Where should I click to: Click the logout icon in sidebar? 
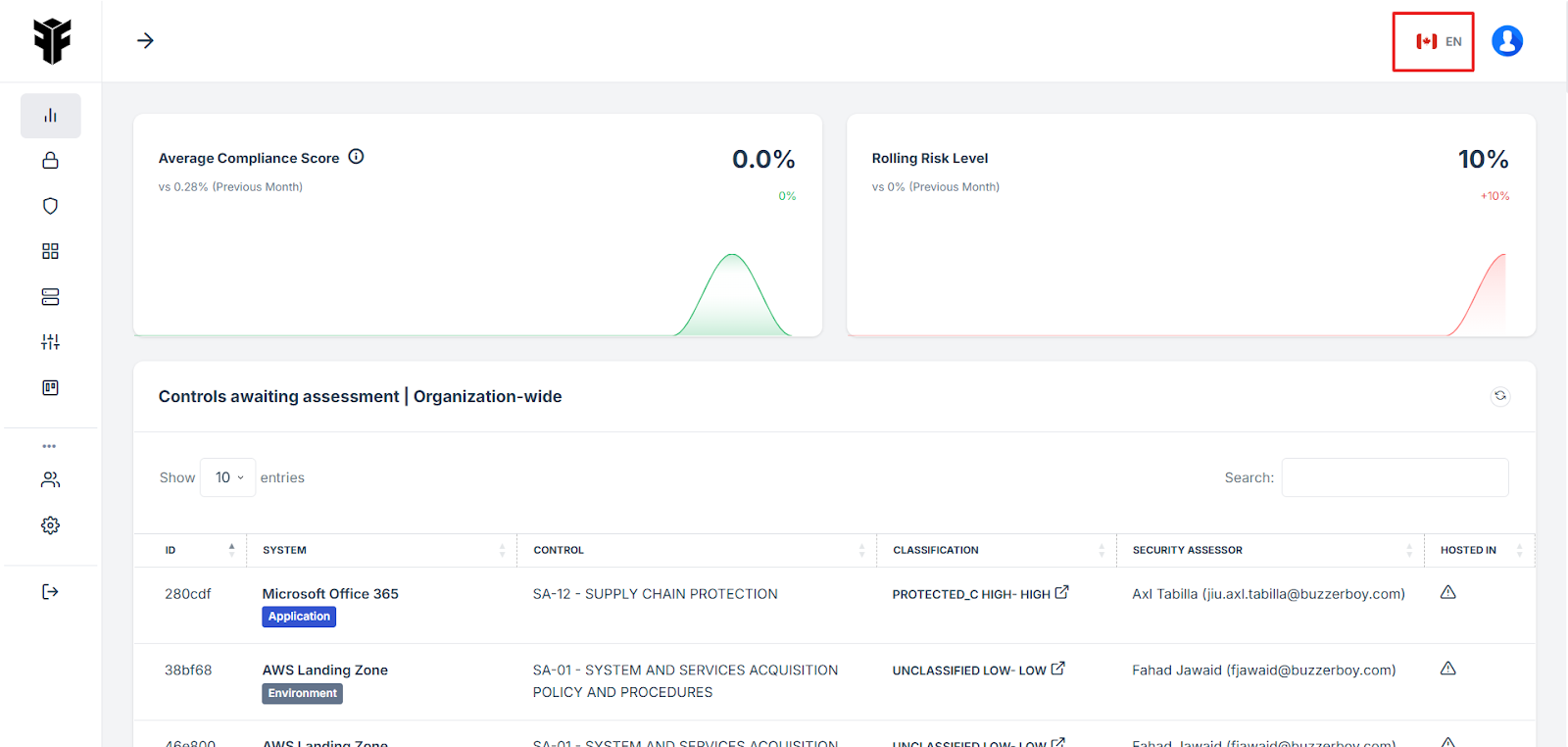pos(50,591)
